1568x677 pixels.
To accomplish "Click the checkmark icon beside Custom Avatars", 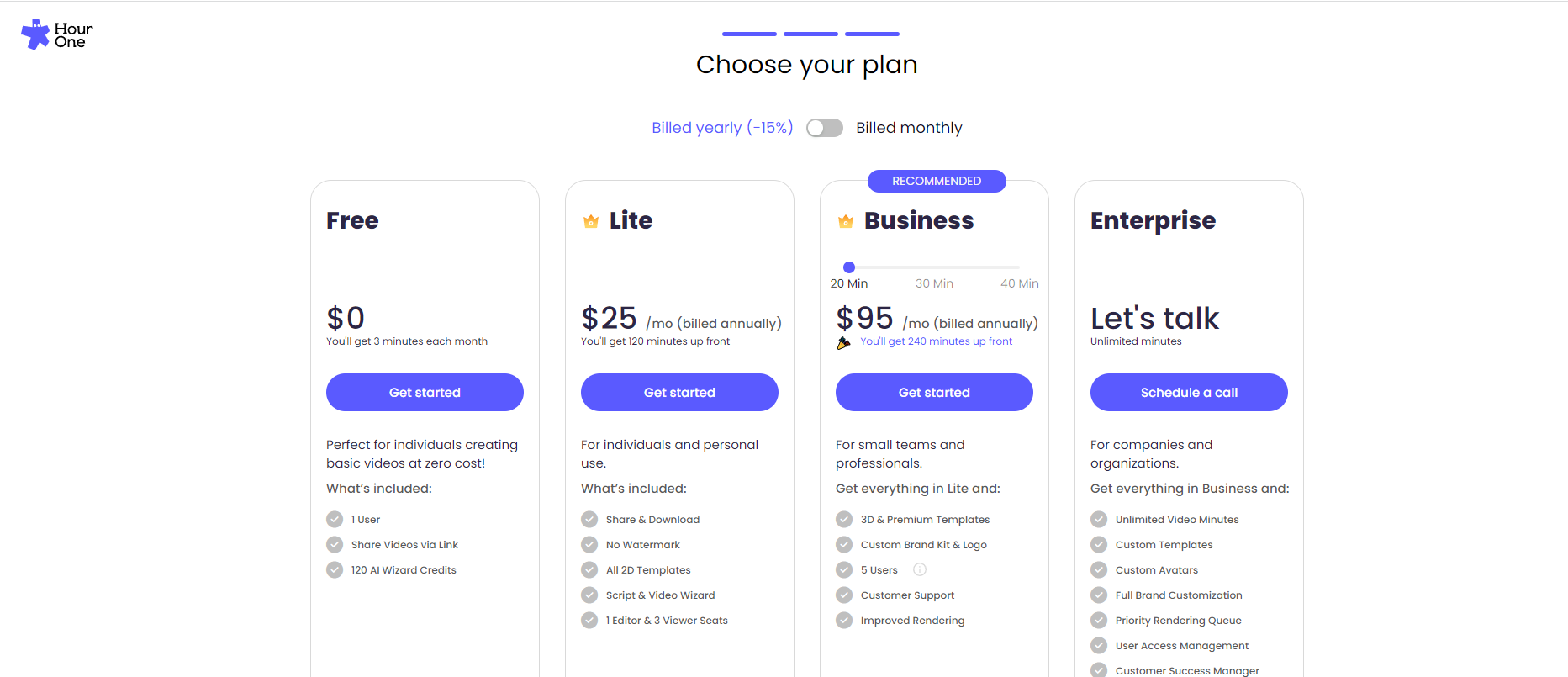I will [x=1099, y=570].
